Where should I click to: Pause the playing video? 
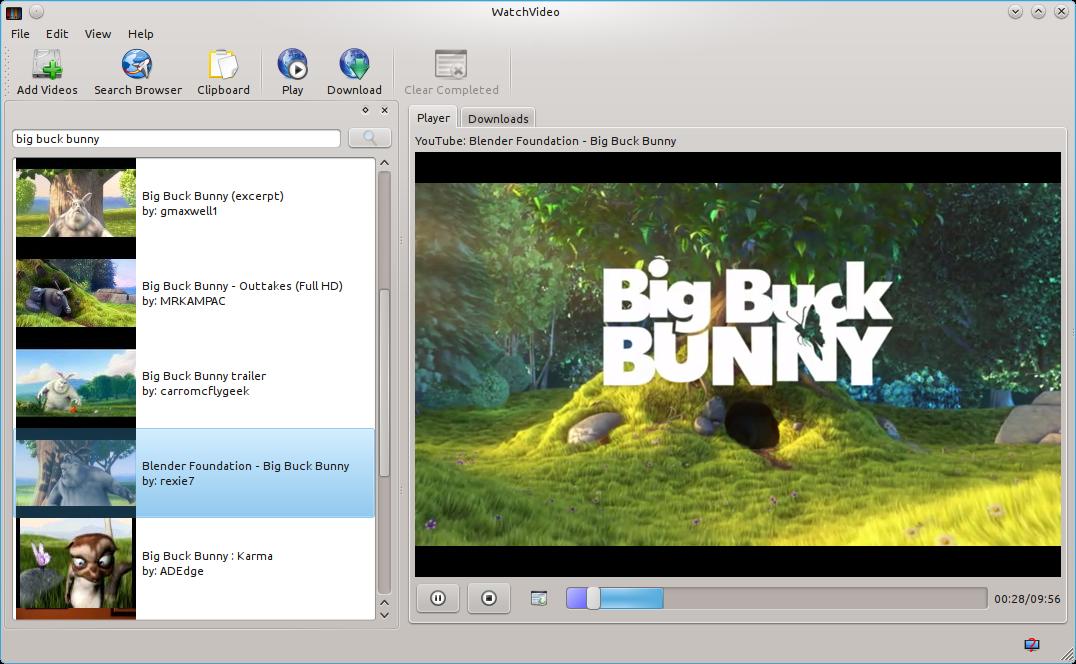click(x=438, y=598)
